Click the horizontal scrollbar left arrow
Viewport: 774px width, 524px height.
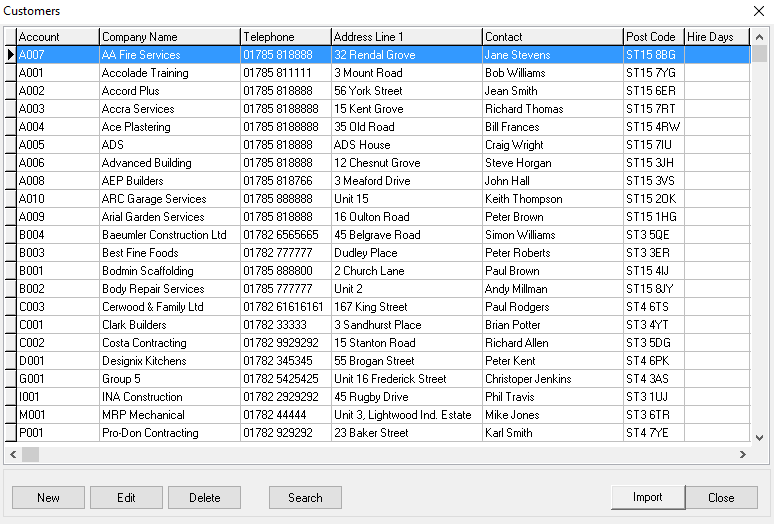(x=13, y=454)
